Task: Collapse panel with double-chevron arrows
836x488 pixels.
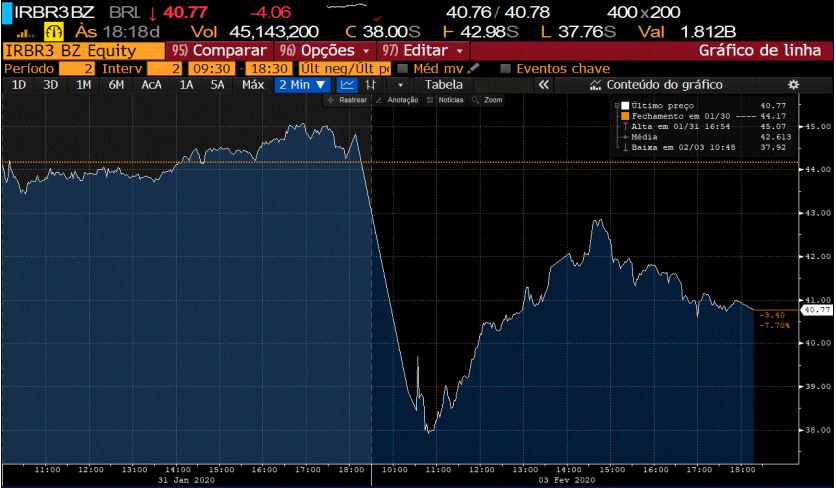Action: coord(544,85)
